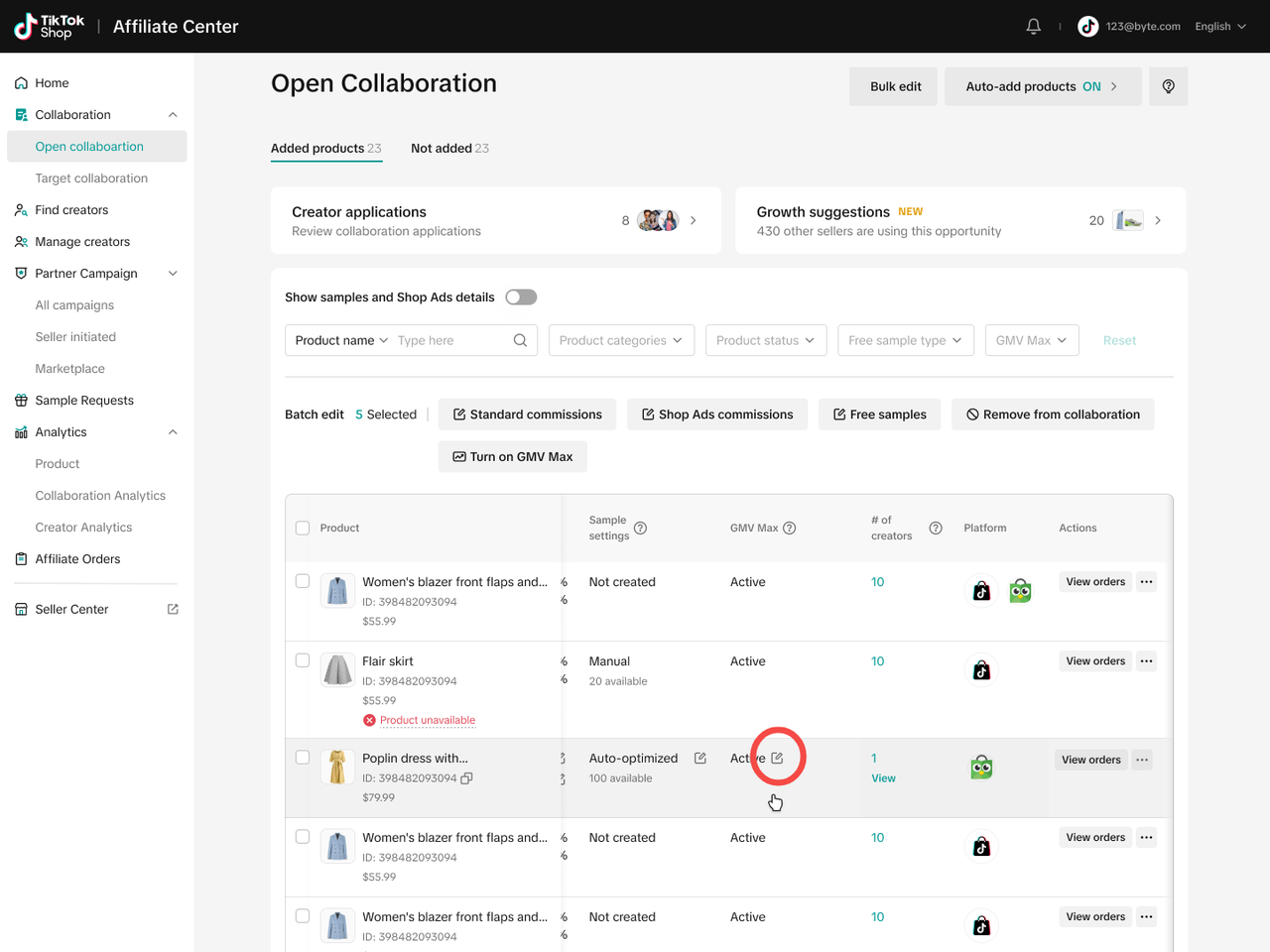Open Seller Center external link icon
Viewport: 1270px width, 952px height.
173,610
